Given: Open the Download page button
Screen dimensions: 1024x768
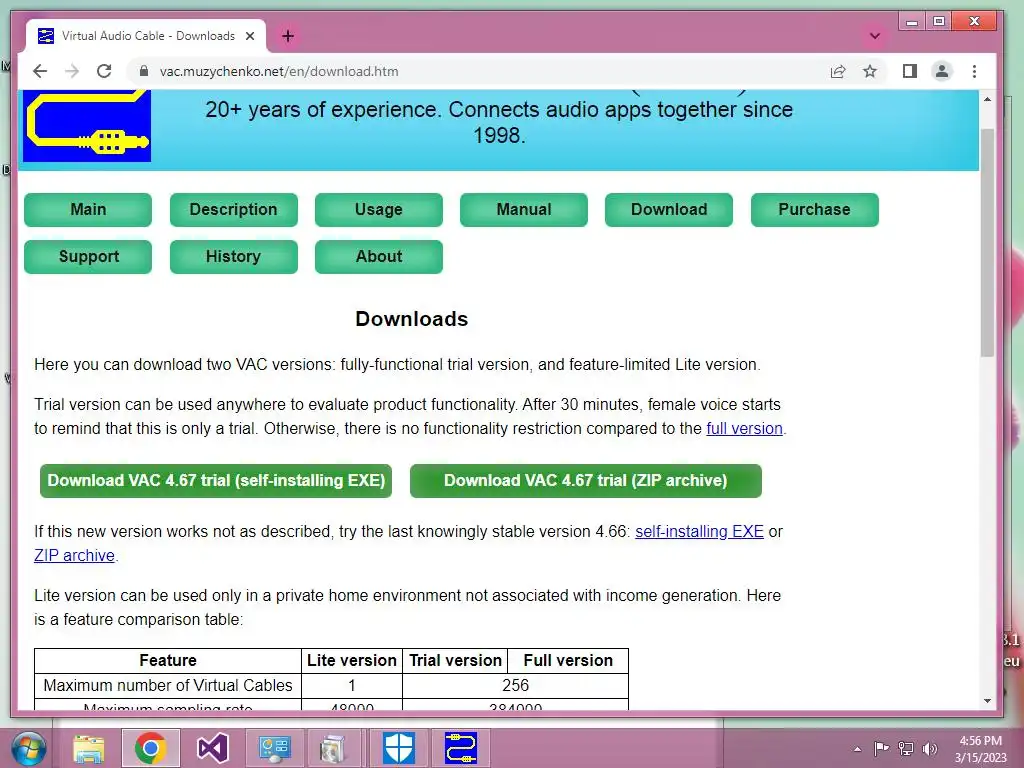Looking at the screenshot, I should point(669,210).
